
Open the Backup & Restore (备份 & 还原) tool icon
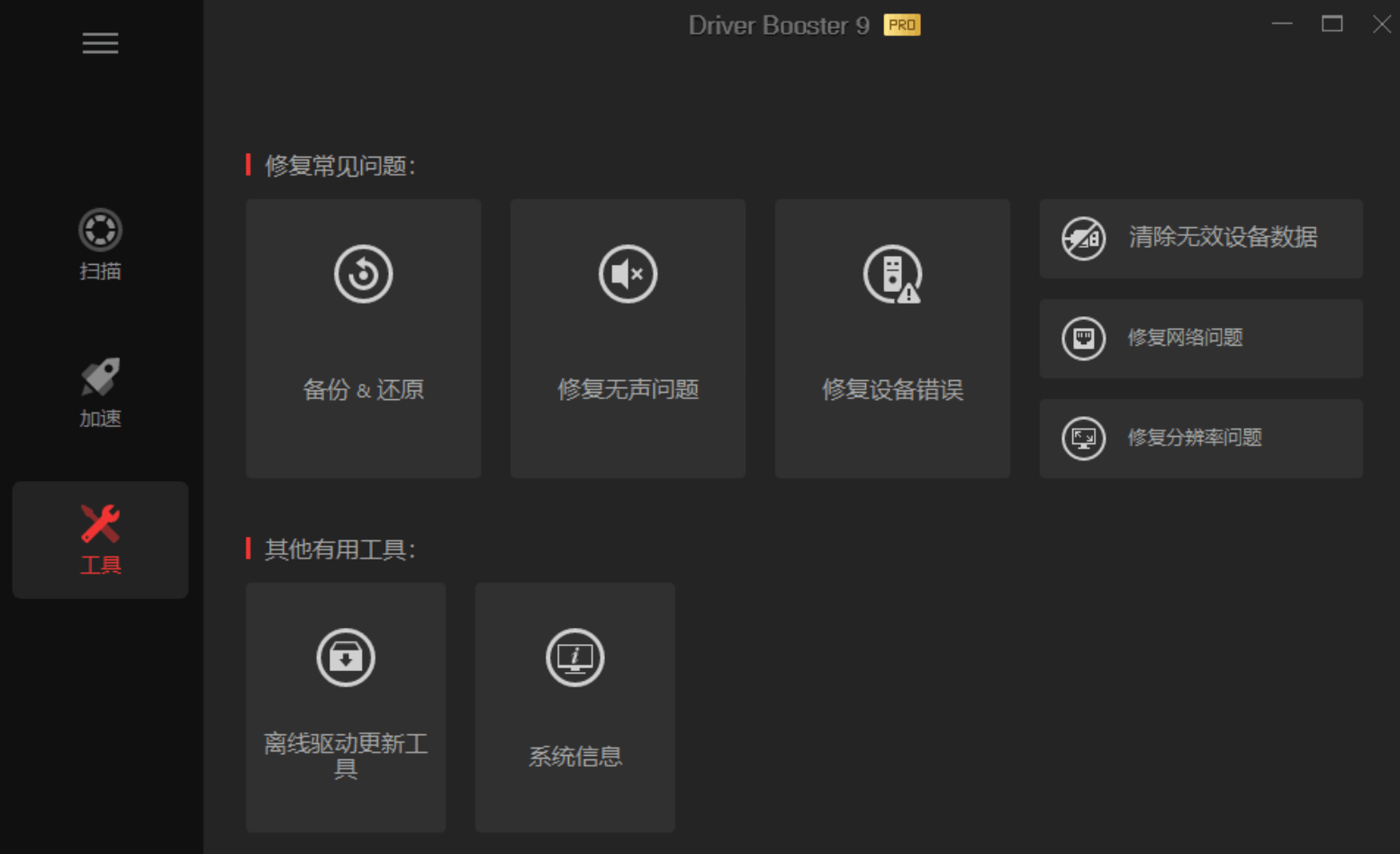[363, 274]
